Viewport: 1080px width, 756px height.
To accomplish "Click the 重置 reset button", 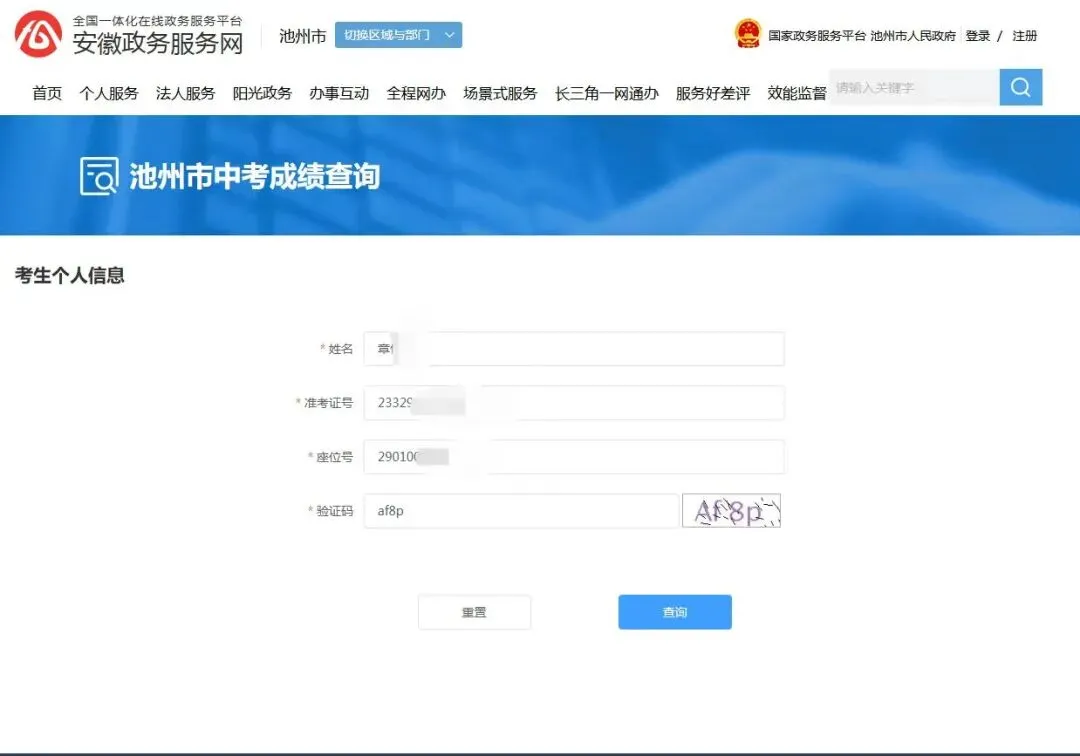I will point(475,612).
